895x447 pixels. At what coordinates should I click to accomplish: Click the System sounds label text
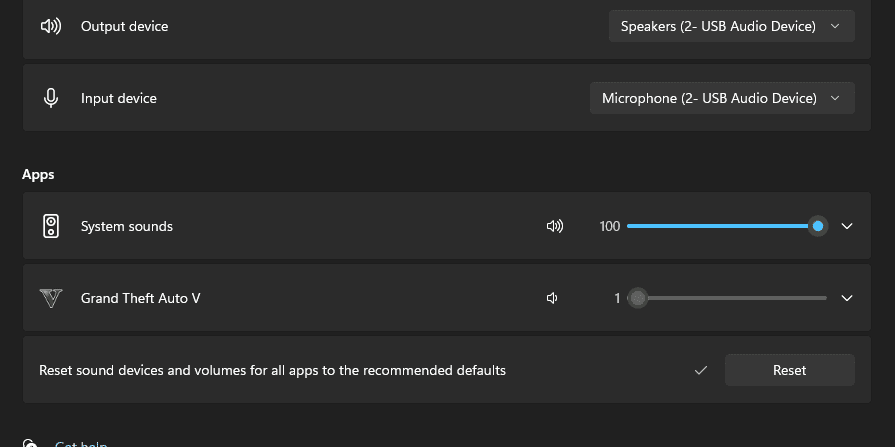pyautogui.click(x=126, y=226)
